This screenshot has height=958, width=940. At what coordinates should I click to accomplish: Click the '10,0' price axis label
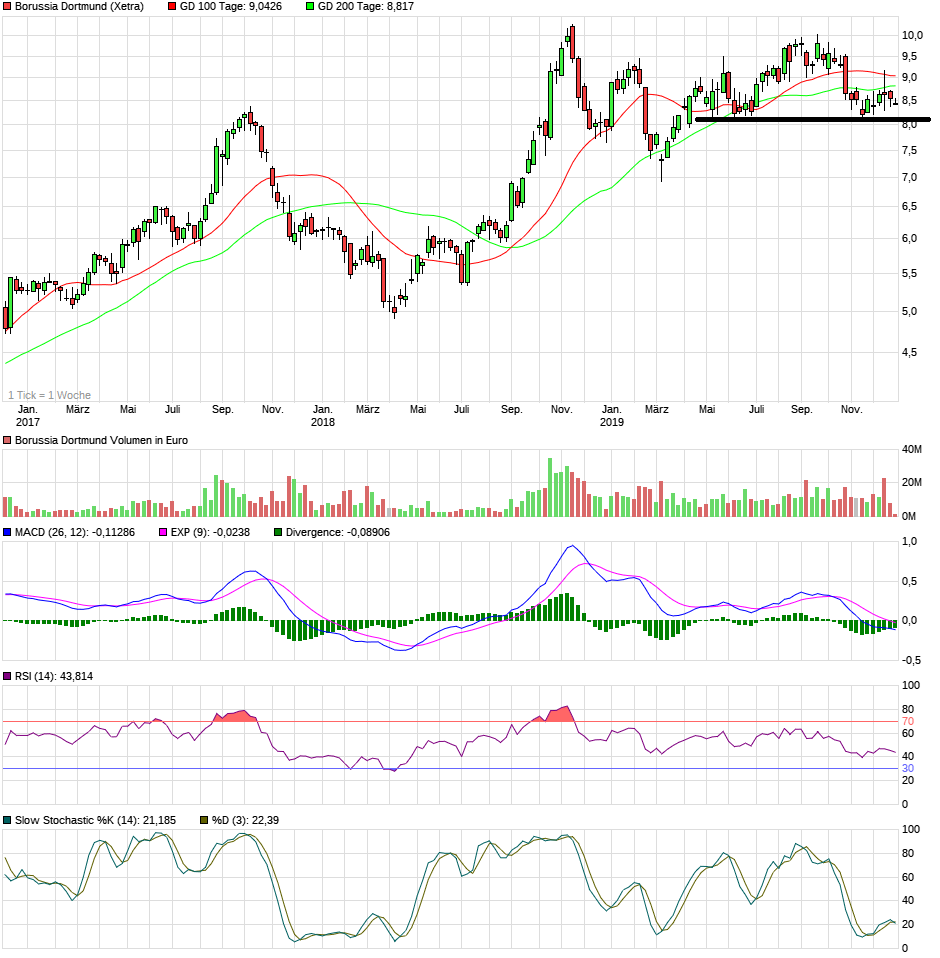tap(913, 35)
